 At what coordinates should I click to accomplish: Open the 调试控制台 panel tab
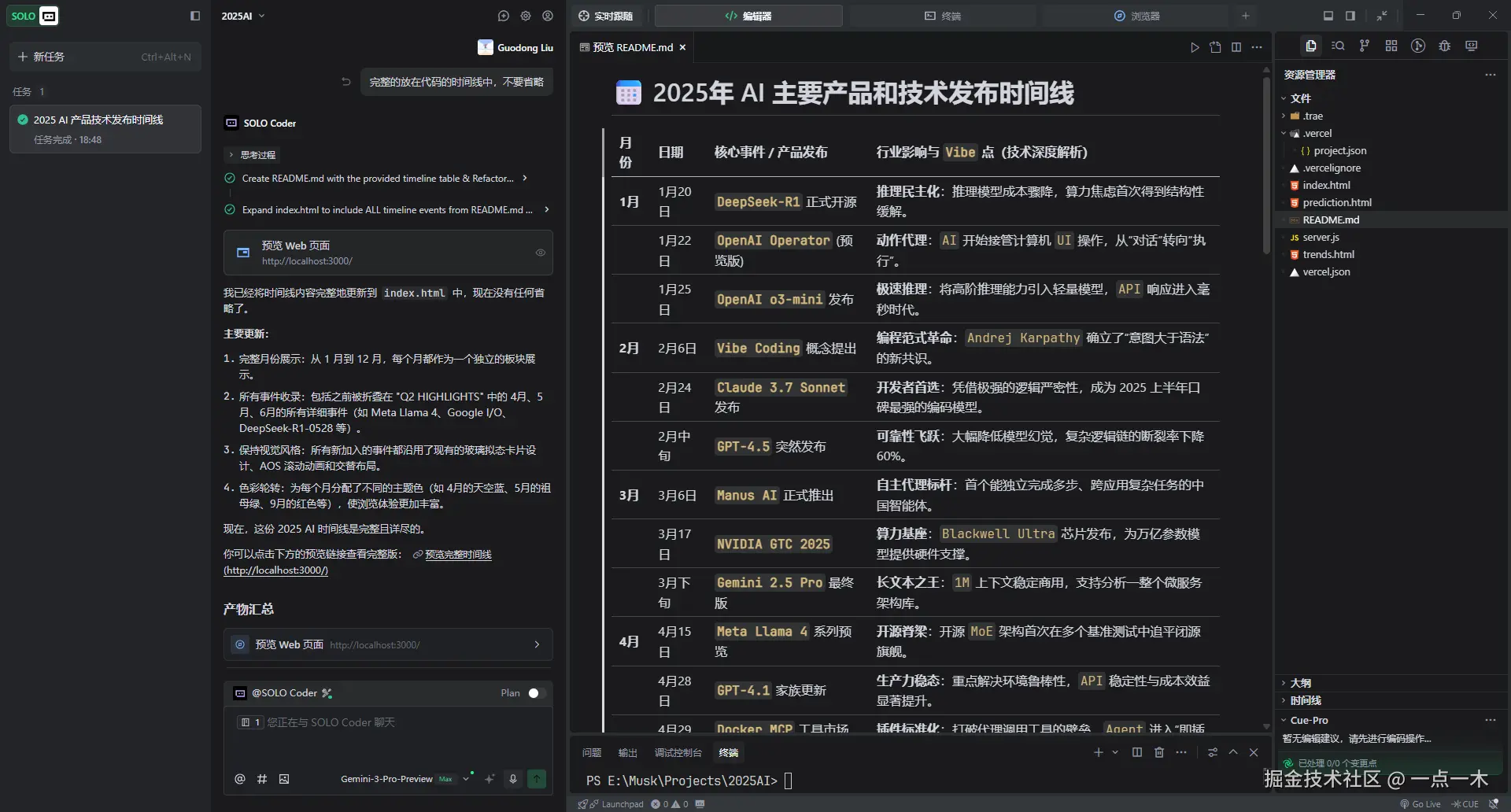point(678,753)
